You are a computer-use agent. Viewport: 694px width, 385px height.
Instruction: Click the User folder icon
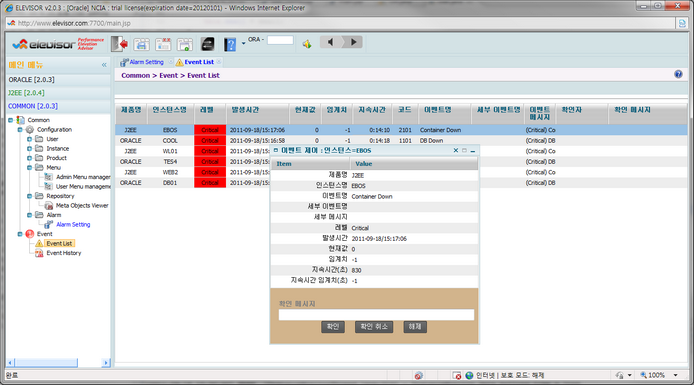click(39, 139)
